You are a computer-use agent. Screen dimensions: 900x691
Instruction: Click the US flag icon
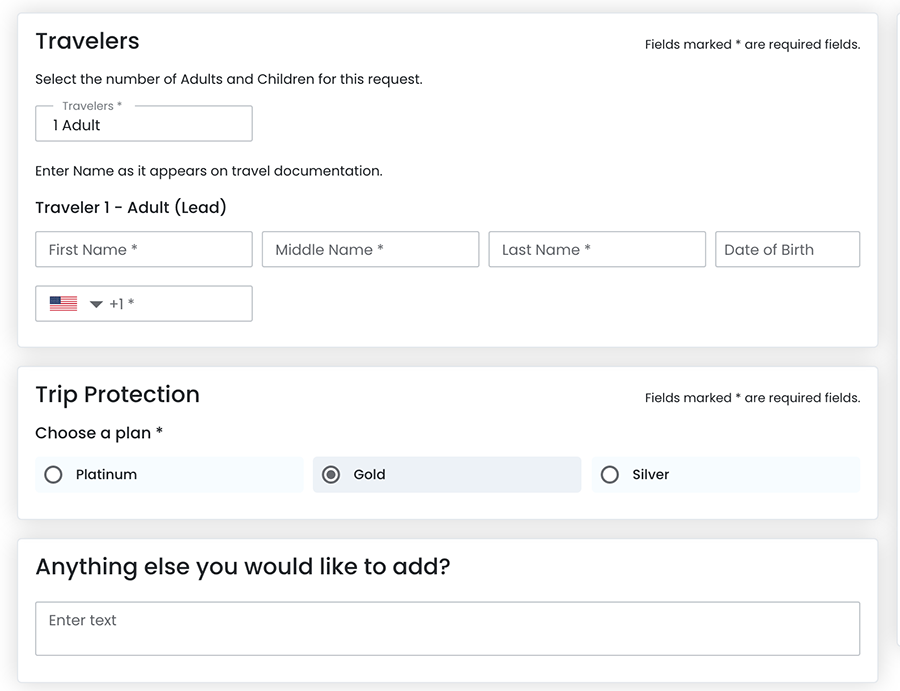point(63,304)
